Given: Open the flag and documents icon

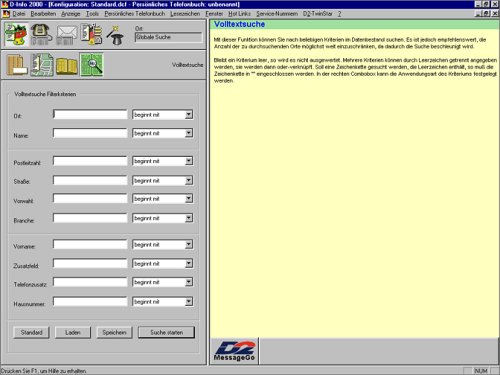Looking at the screenshot, I should (x=91, y=34).
